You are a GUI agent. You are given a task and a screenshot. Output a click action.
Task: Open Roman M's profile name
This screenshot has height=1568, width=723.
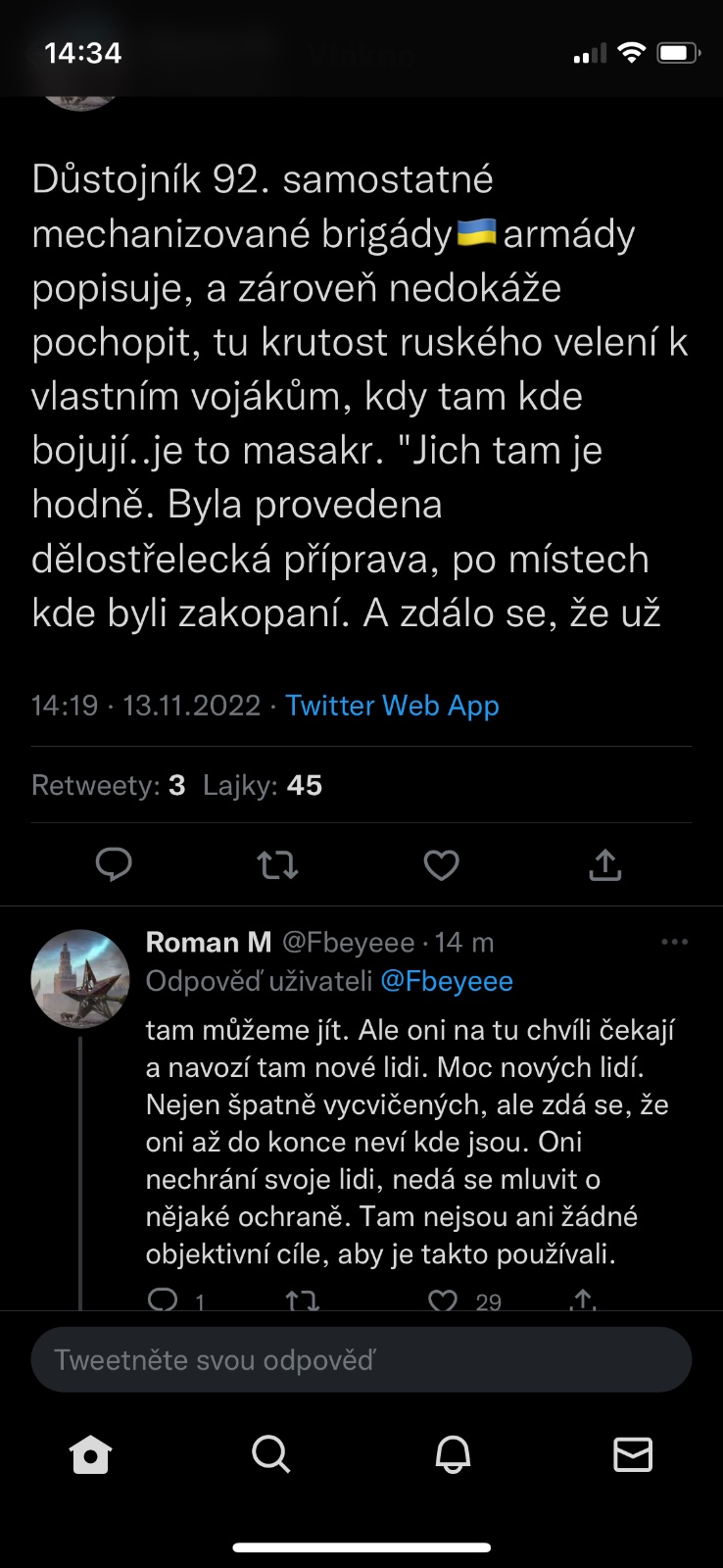point(208,942)
